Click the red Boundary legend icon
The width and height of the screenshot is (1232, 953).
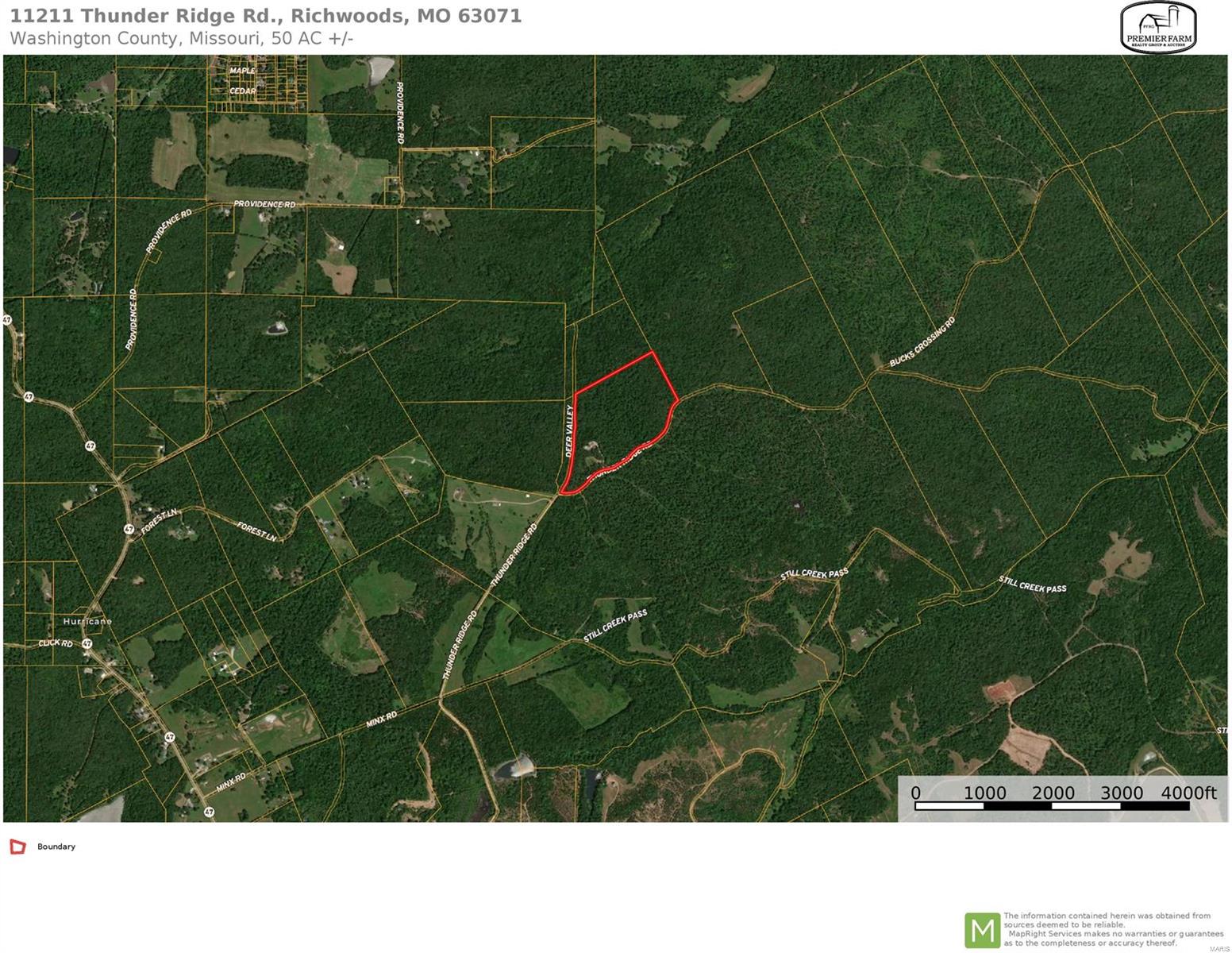point(17,847)
